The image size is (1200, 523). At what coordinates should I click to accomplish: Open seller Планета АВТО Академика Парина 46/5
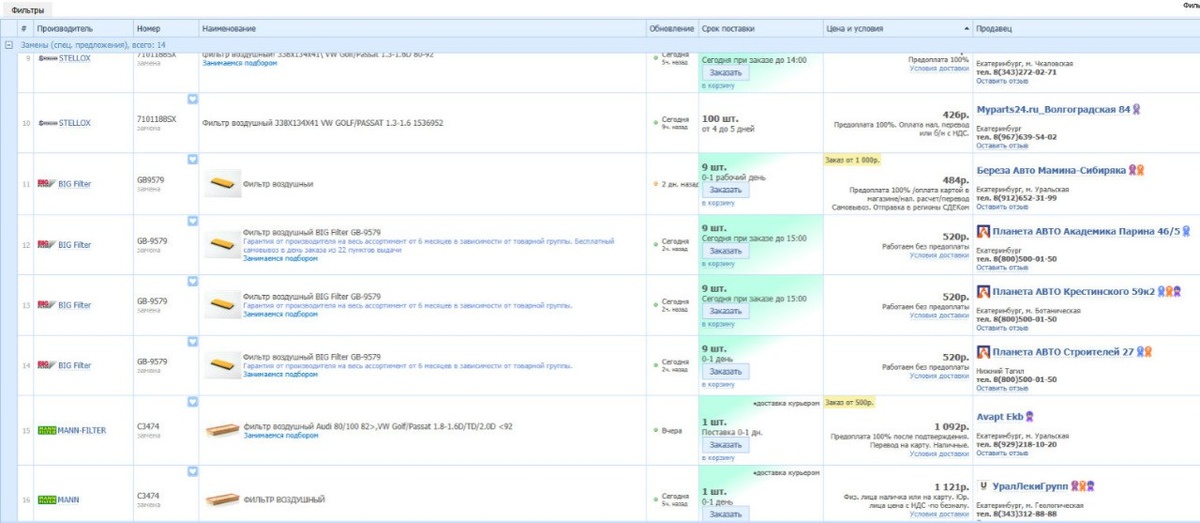pyautogui.click(x=1086, y=230)
